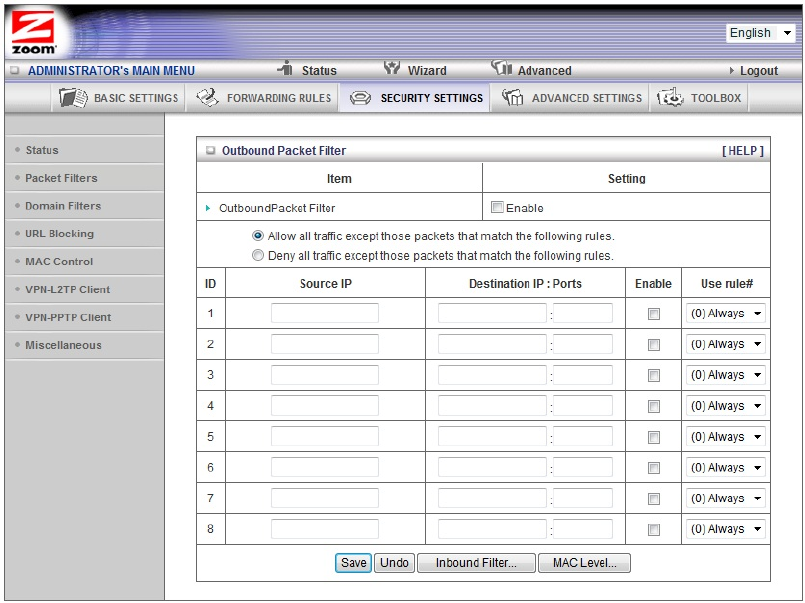Open rule 4 Use rule# dropdown
The height and width of the screenshot is (603, 805).
click(x=725, y=405)
